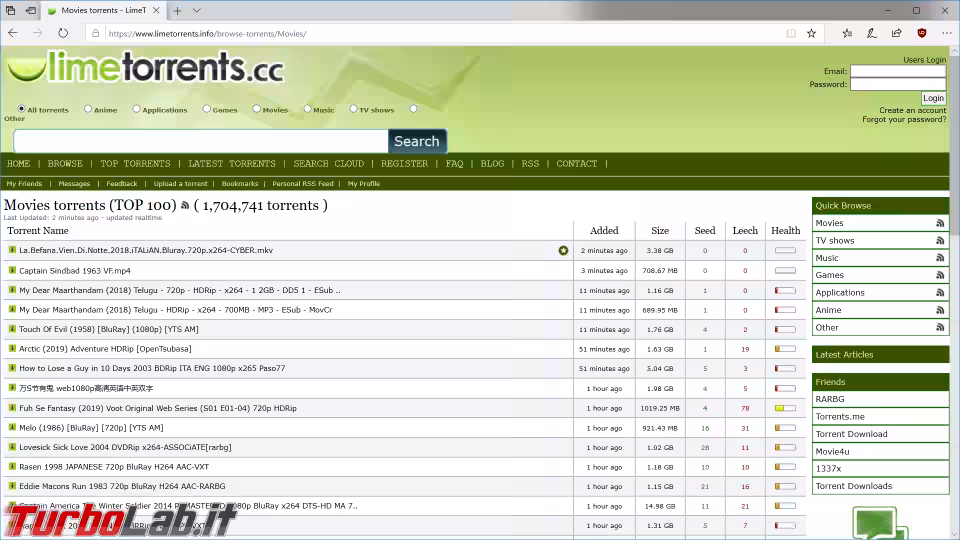Open a new tab with plus icon
Image resolution: width=960 pixels, height=540 pixels.
point(177,10)
